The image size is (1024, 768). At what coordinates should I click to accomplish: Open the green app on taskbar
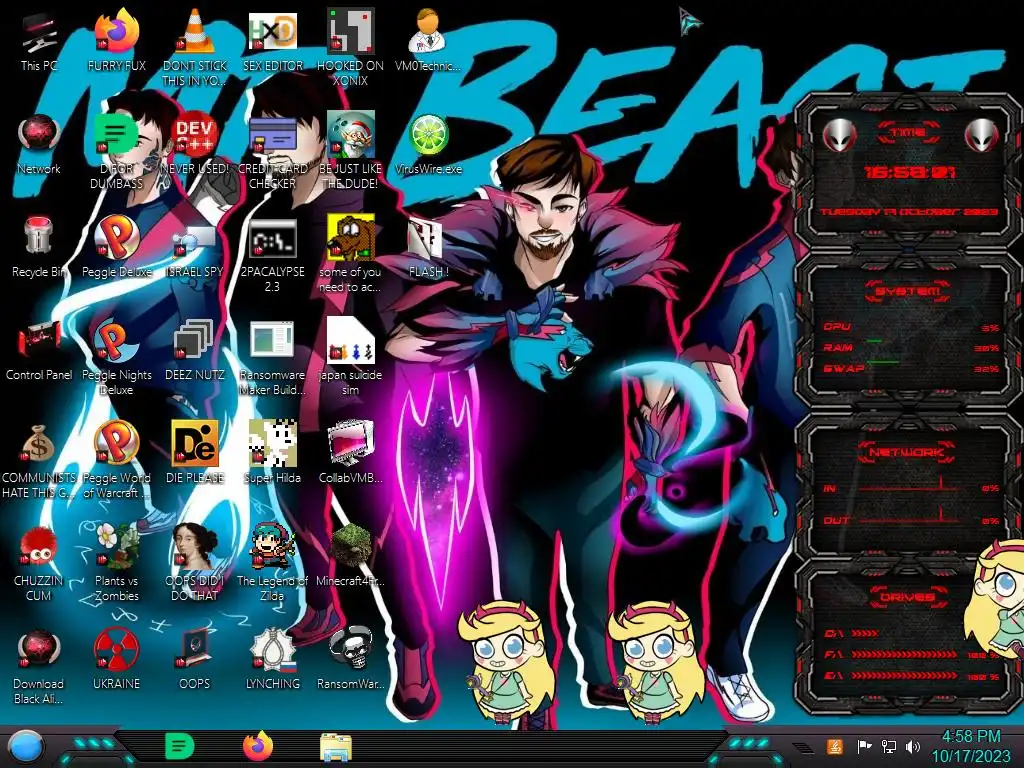coord(179,746)
